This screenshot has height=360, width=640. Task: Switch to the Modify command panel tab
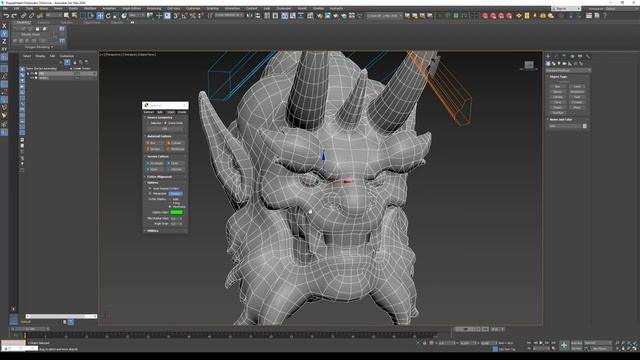click(556, 56)
